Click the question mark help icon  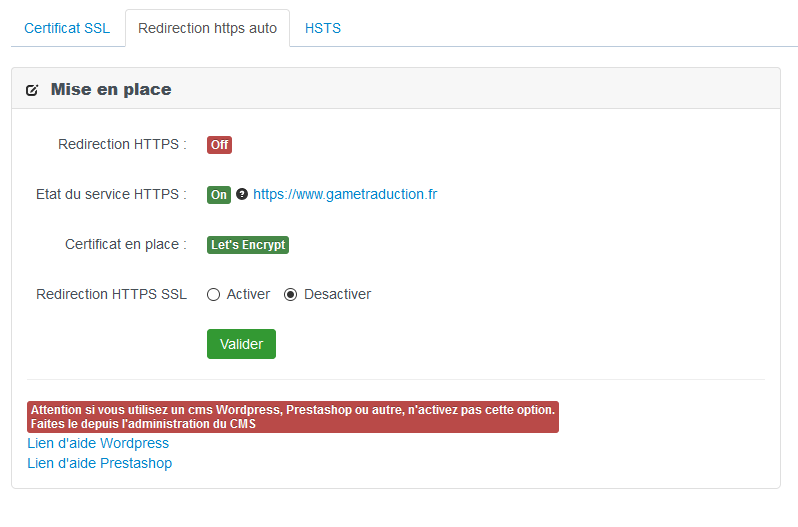coord(242,194)
